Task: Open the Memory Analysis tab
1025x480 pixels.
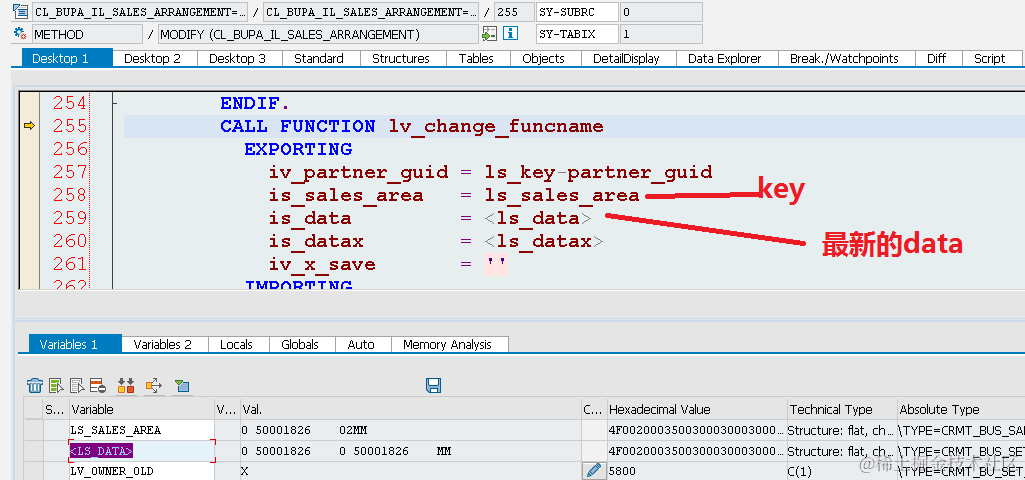Action: [x=447, y=344]
